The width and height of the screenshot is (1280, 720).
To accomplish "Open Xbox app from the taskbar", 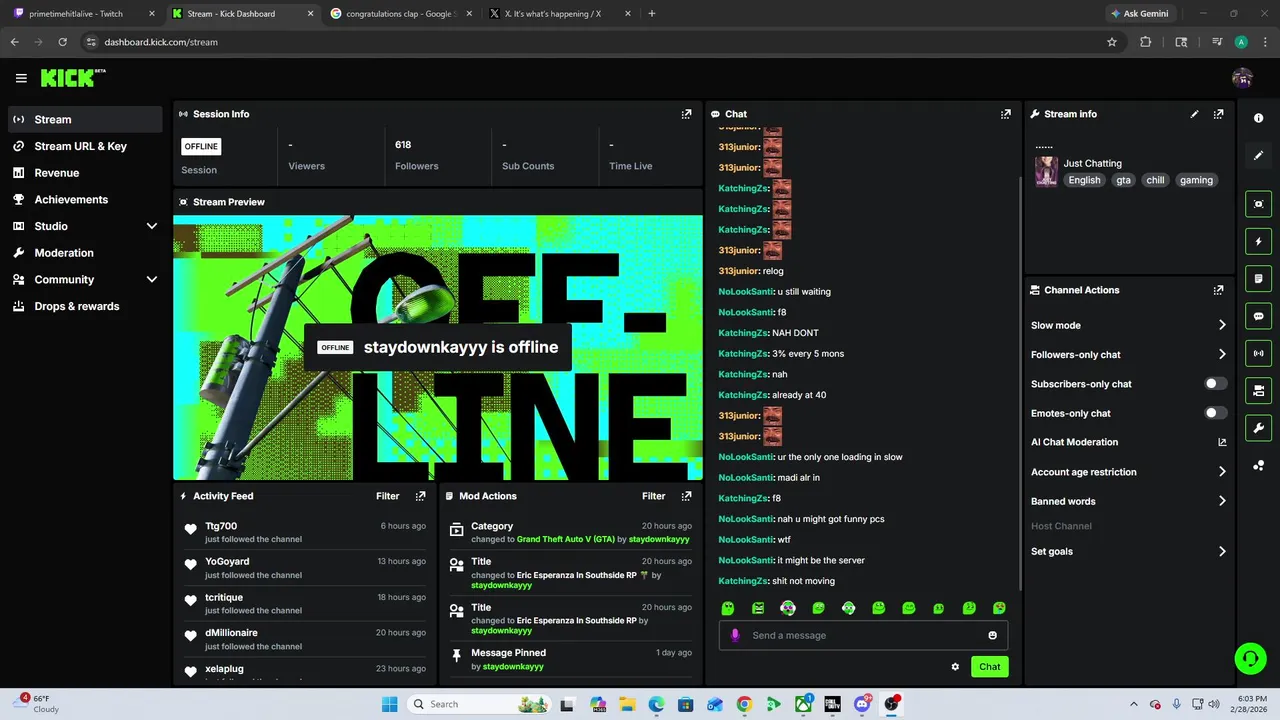I will (803, 704).
